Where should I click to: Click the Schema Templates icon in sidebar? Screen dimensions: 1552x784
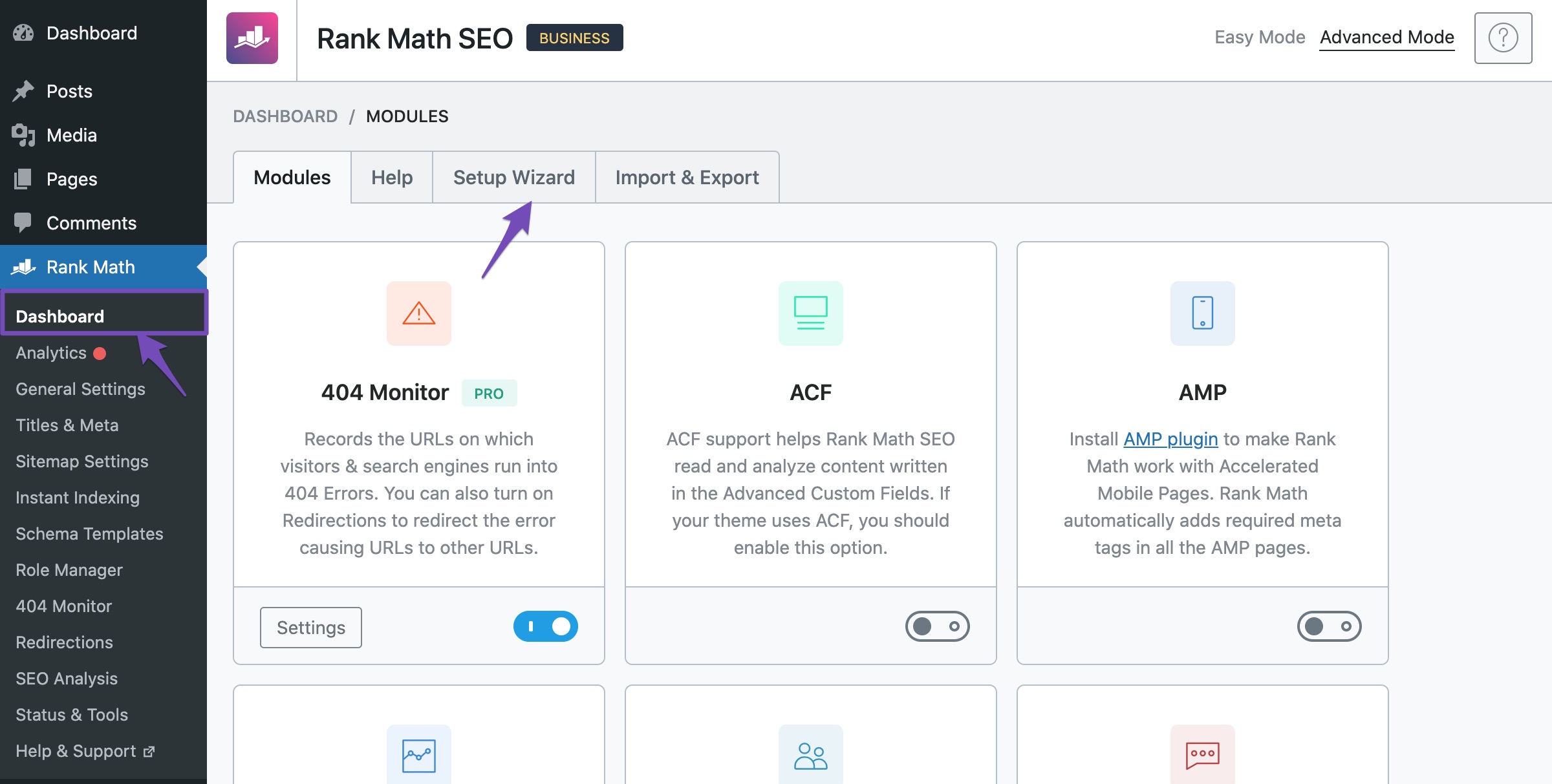click(x=88, y=532)
